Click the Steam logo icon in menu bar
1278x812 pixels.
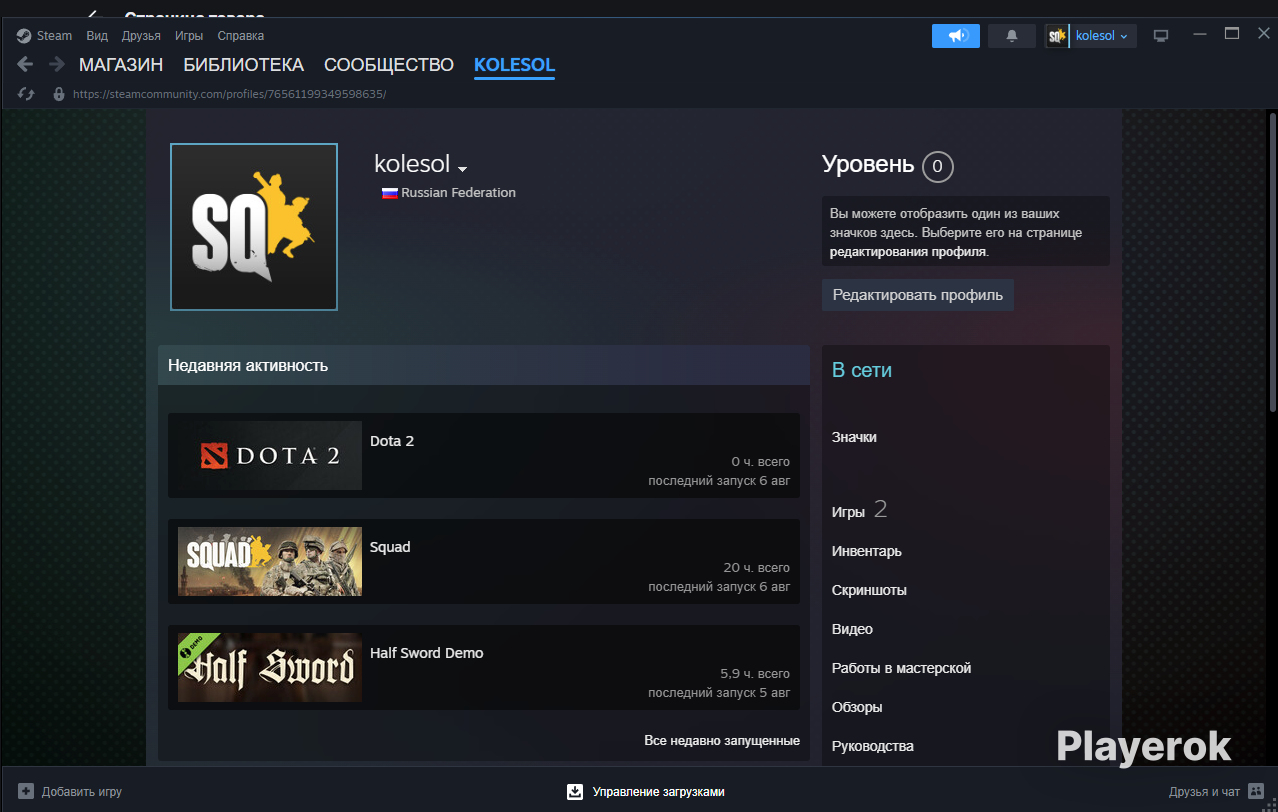tap(24, 35)
